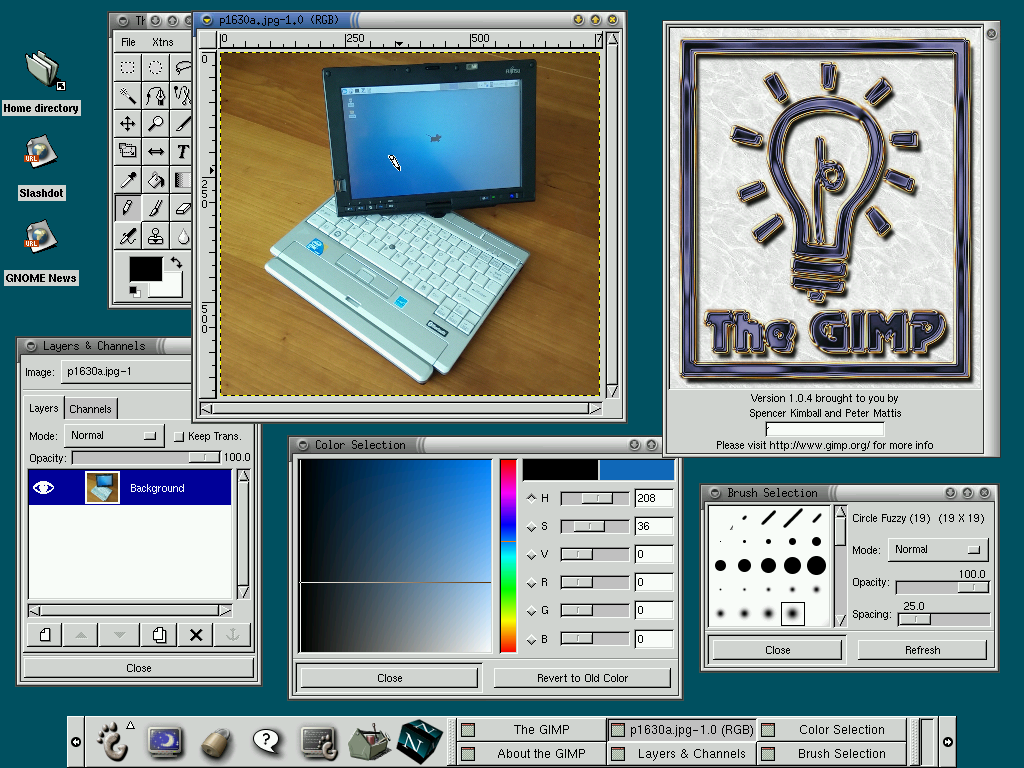Select the Clone stamp tool

point(153,235)
